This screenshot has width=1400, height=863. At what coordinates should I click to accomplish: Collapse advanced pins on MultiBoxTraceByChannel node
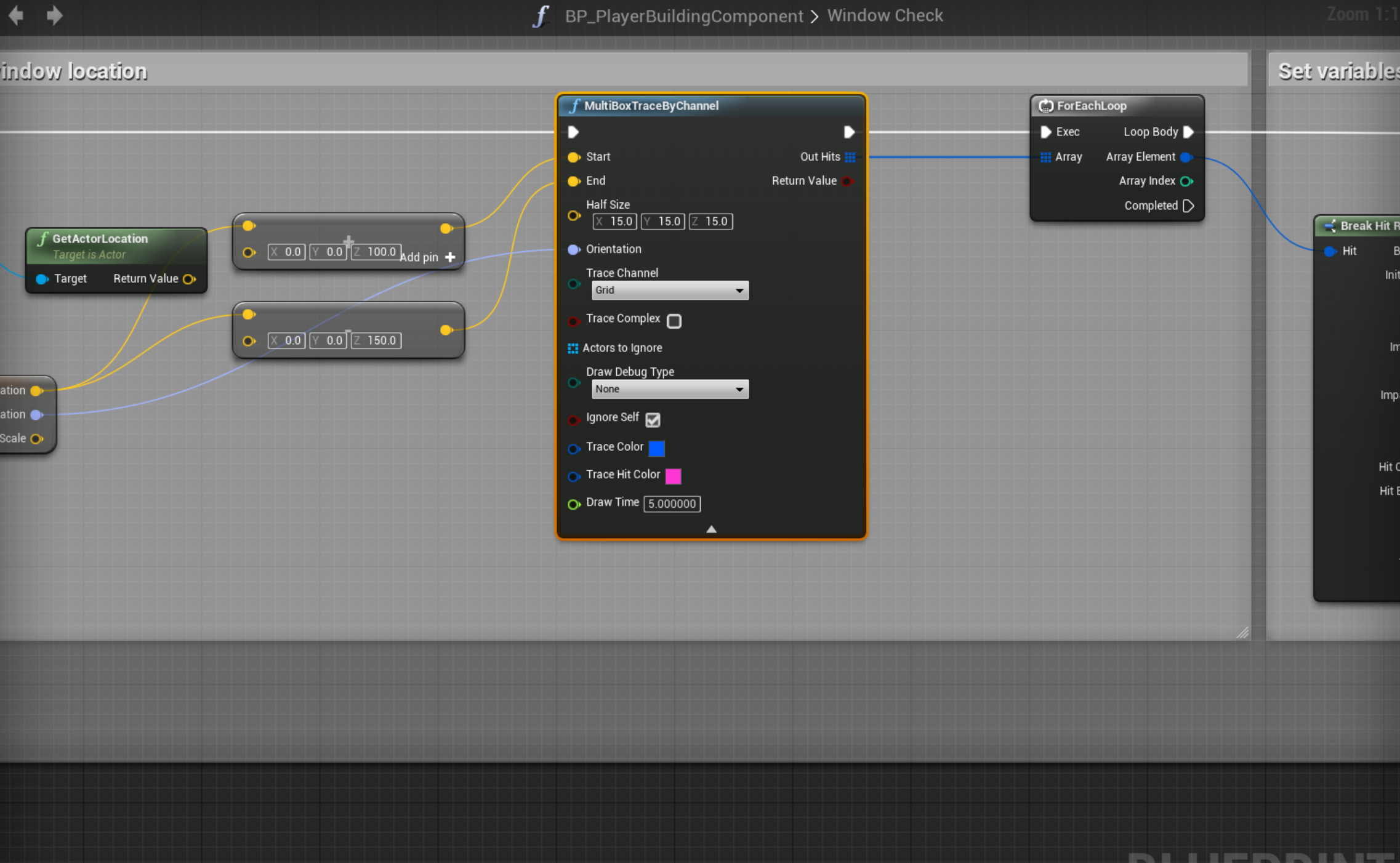pyautogui.click(x=711, y=529)
